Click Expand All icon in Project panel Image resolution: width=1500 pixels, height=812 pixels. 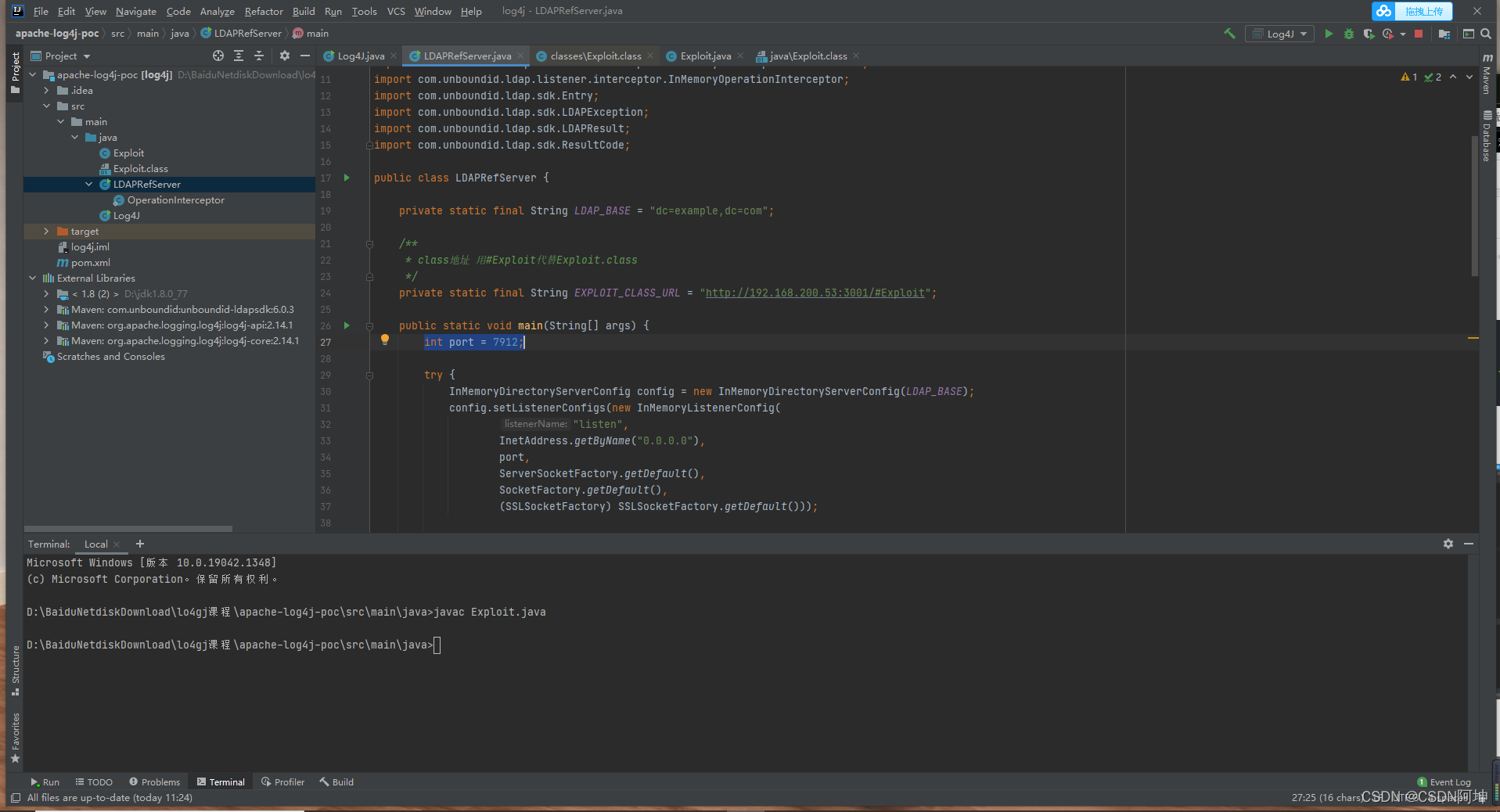[x=239, y=56]
